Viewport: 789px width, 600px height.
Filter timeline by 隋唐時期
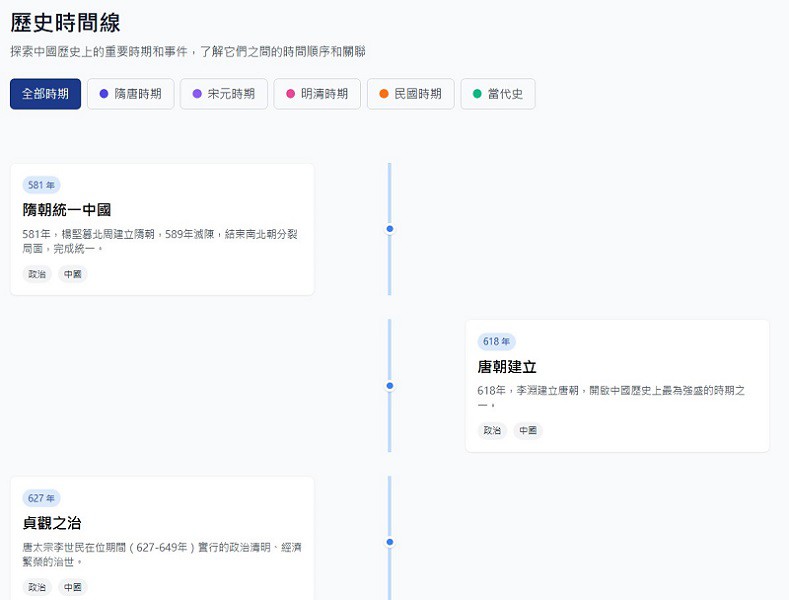pyautogui.click(x=130, y=94)
